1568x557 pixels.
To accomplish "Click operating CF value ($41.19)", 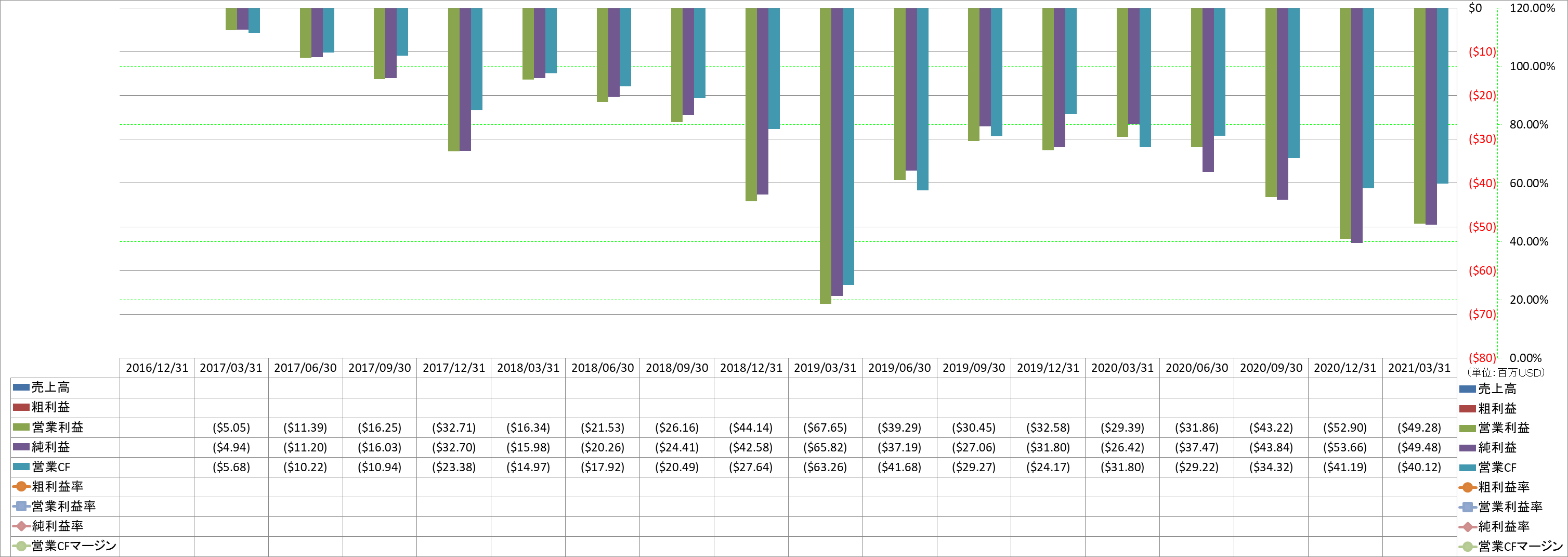I will tap(1345, 468).
